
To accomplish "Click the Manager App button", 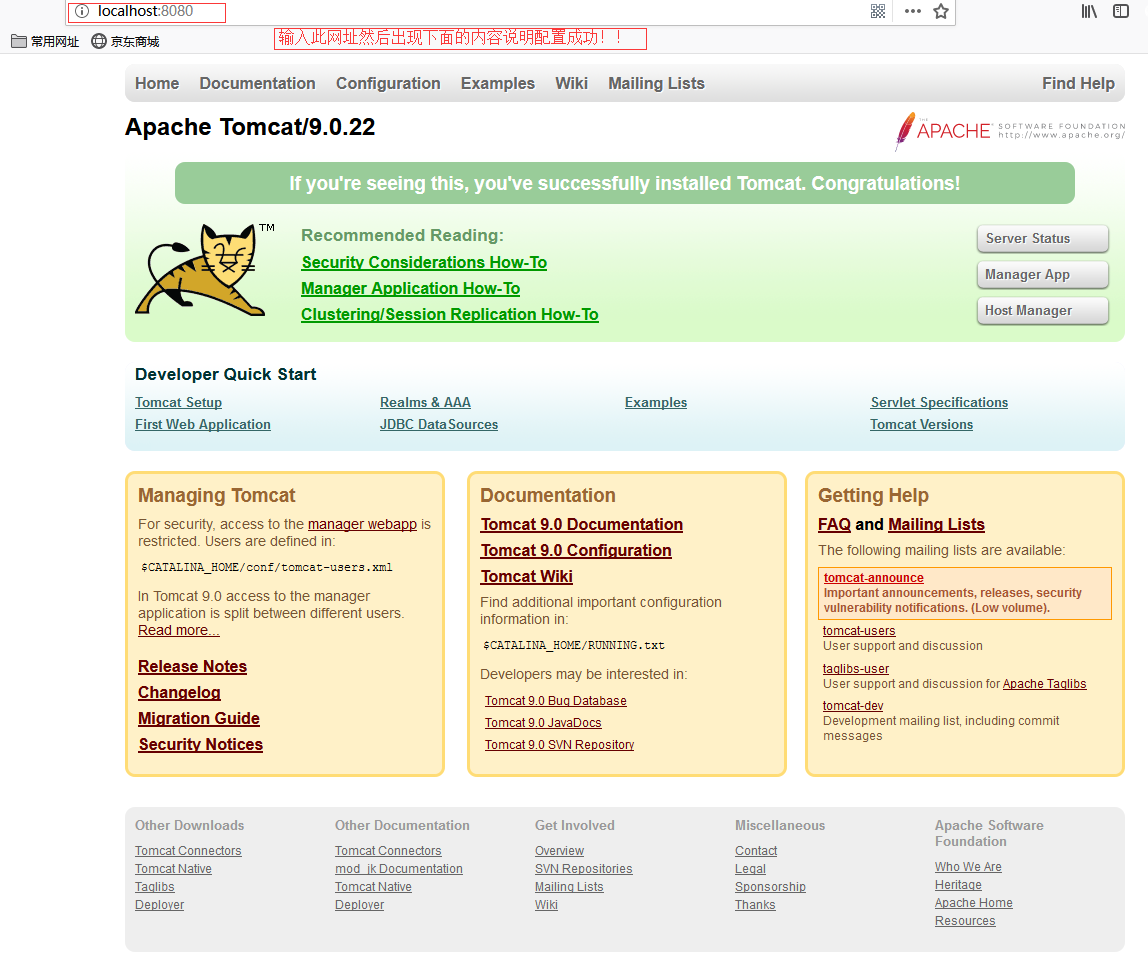I will pyautogui.click(x=1042, y=274).
